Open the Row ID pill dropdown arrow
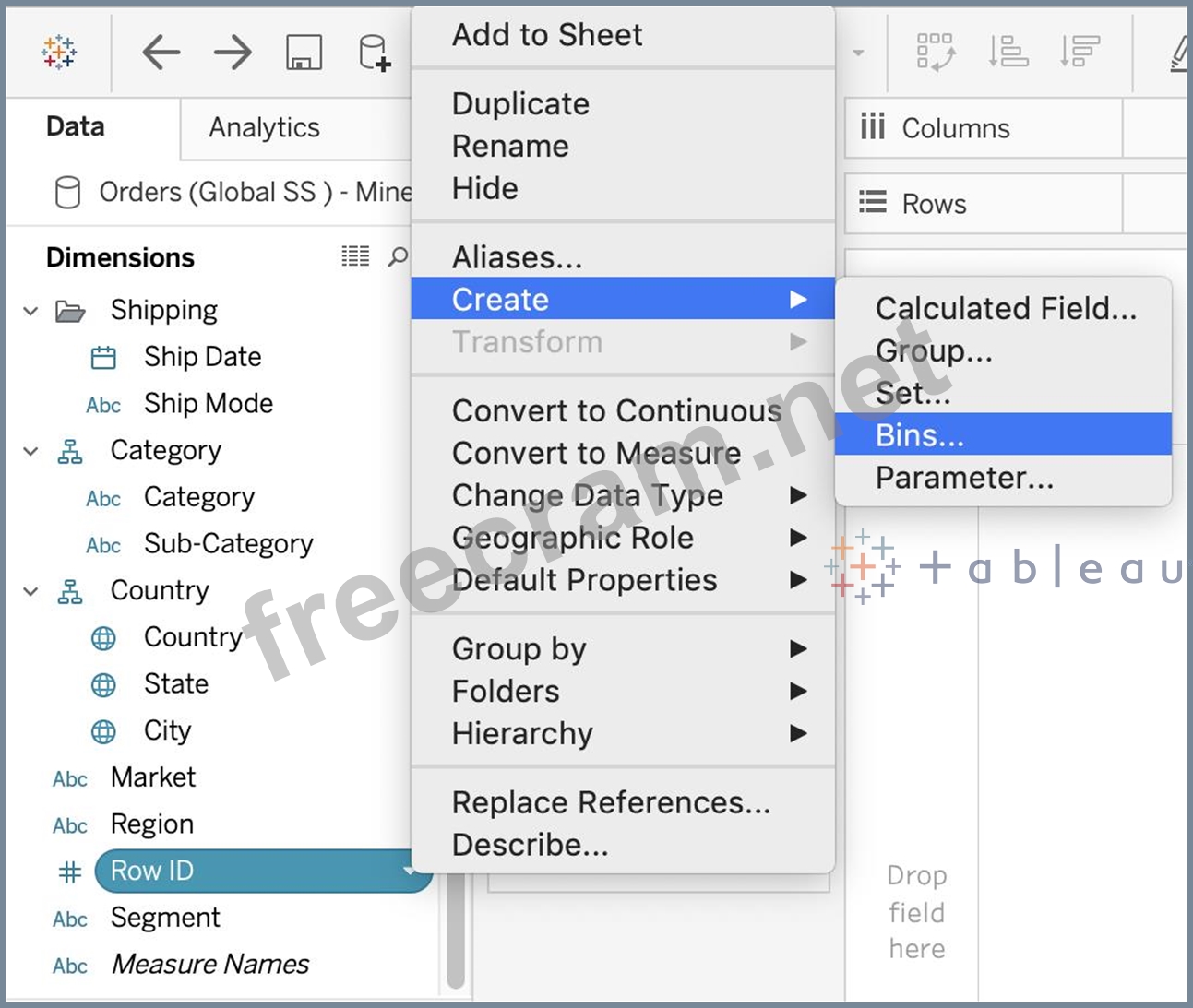 [409, 871]
